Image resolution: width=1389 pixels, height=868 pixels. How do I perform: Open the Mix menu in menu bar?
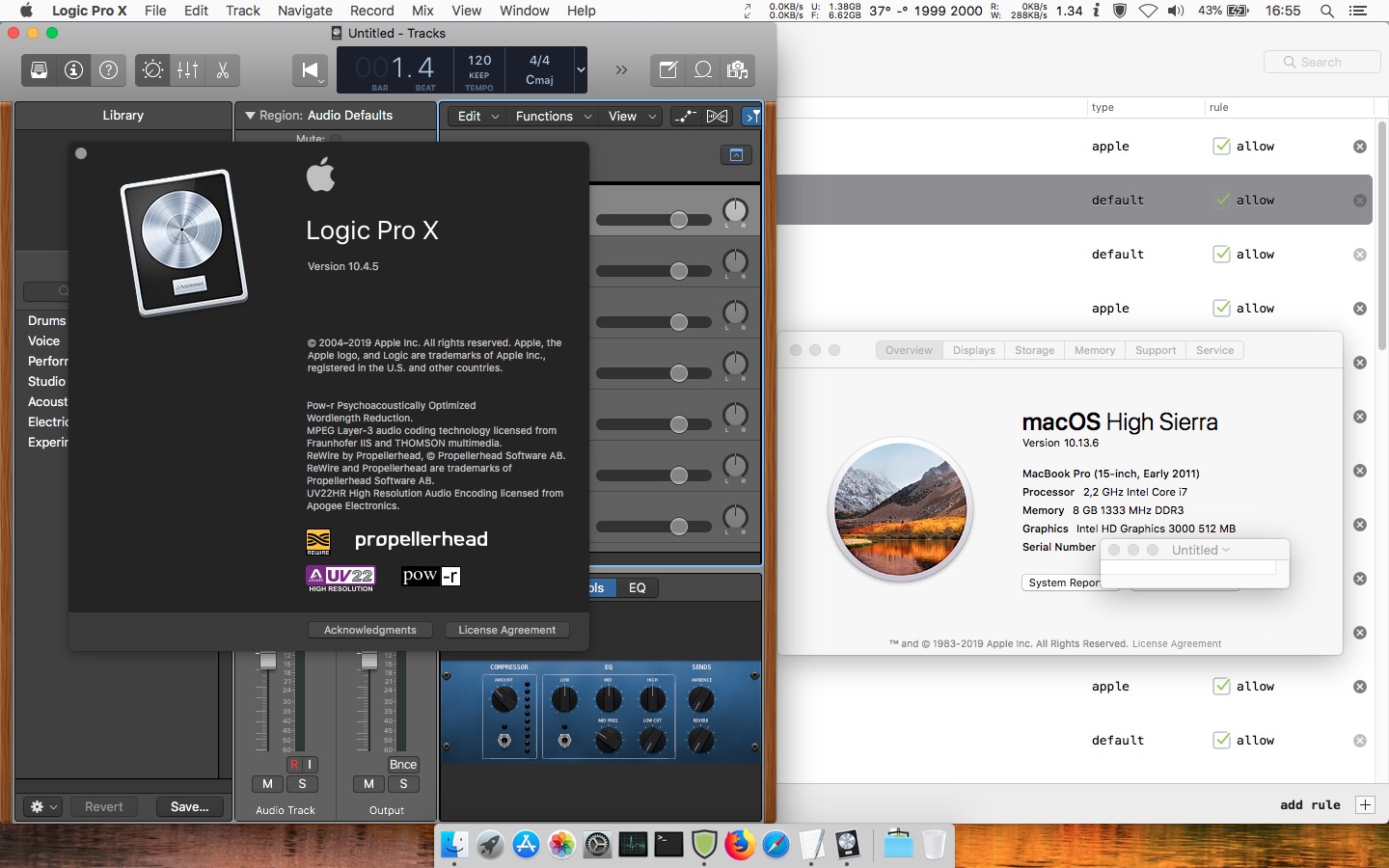pyautogui.click(x=422, y=11)
